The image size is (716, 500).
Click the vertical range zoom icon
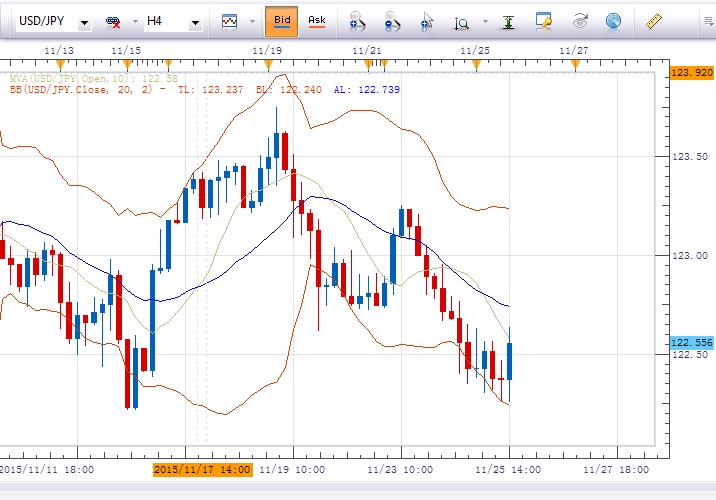462,23
